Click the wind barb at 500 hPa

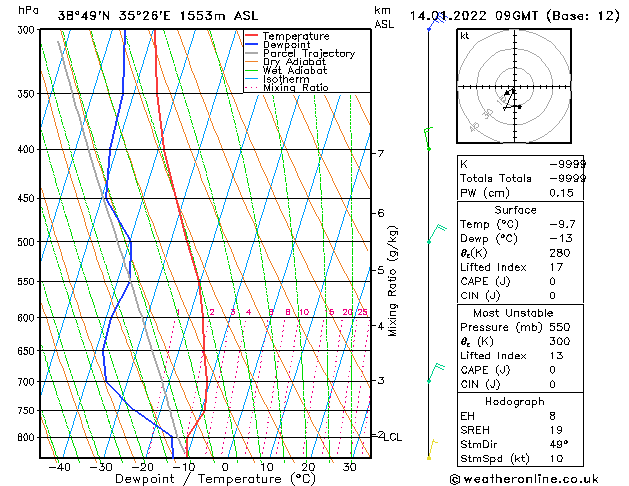[x=437, y=233]
